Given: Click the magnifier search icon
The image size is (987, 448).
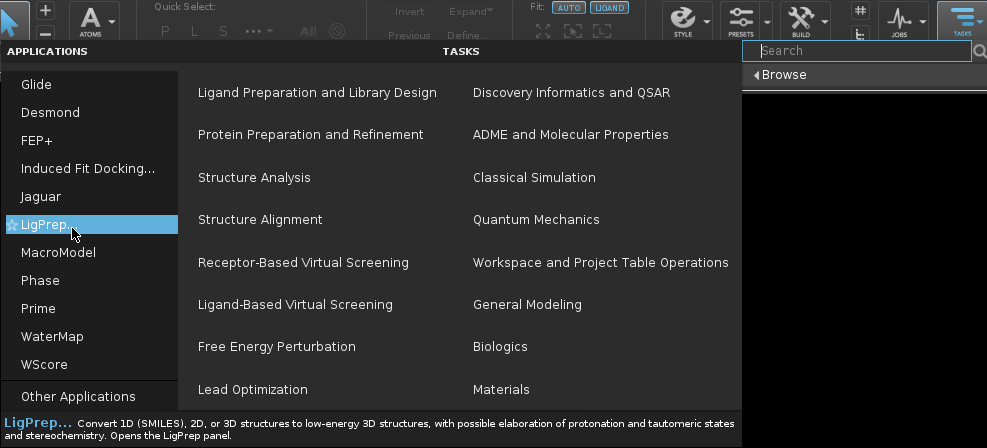Looking at the screenshot, I should point(979,51).
